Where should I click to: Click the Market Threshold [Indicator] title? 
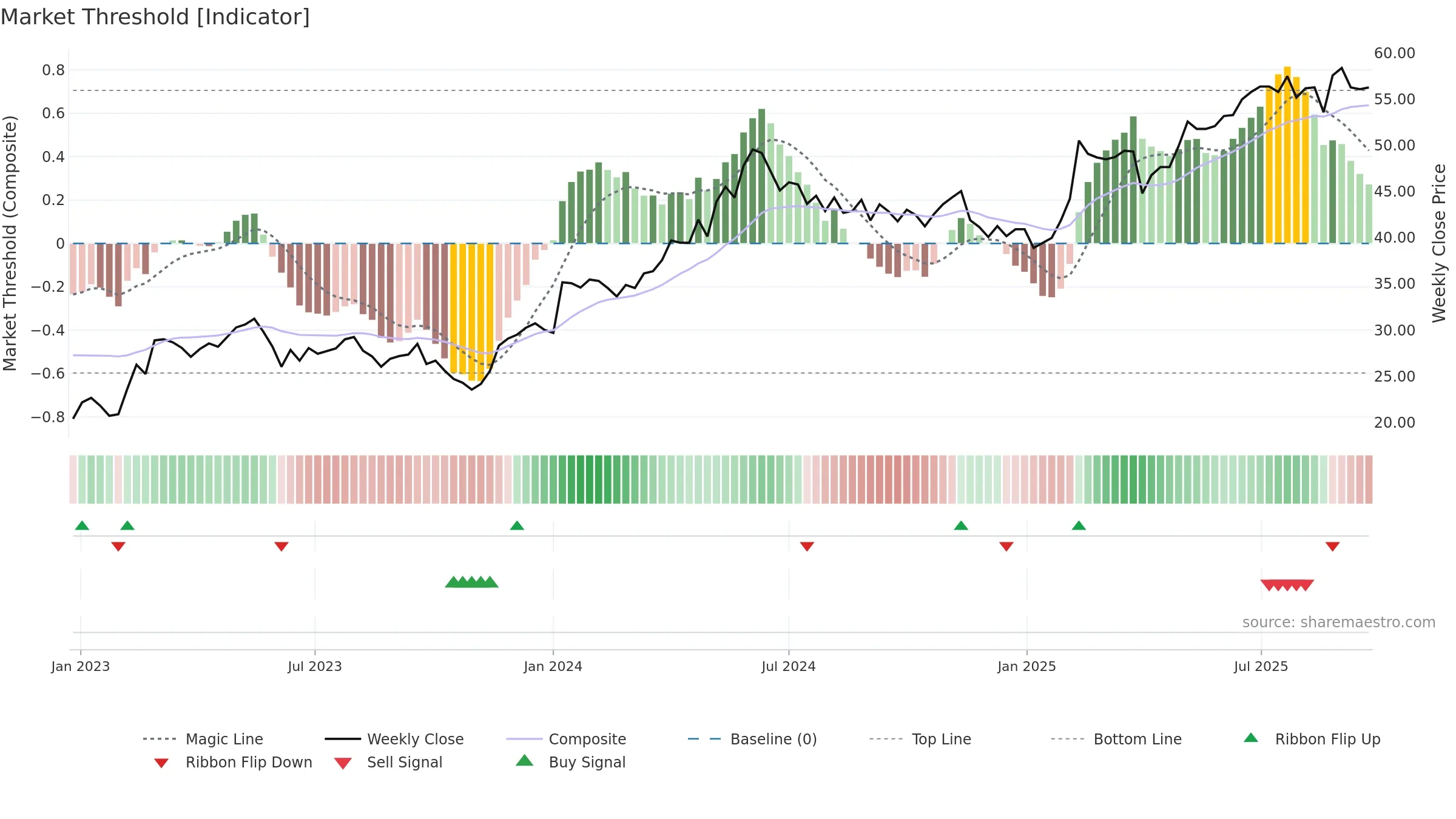click(155, 17)
